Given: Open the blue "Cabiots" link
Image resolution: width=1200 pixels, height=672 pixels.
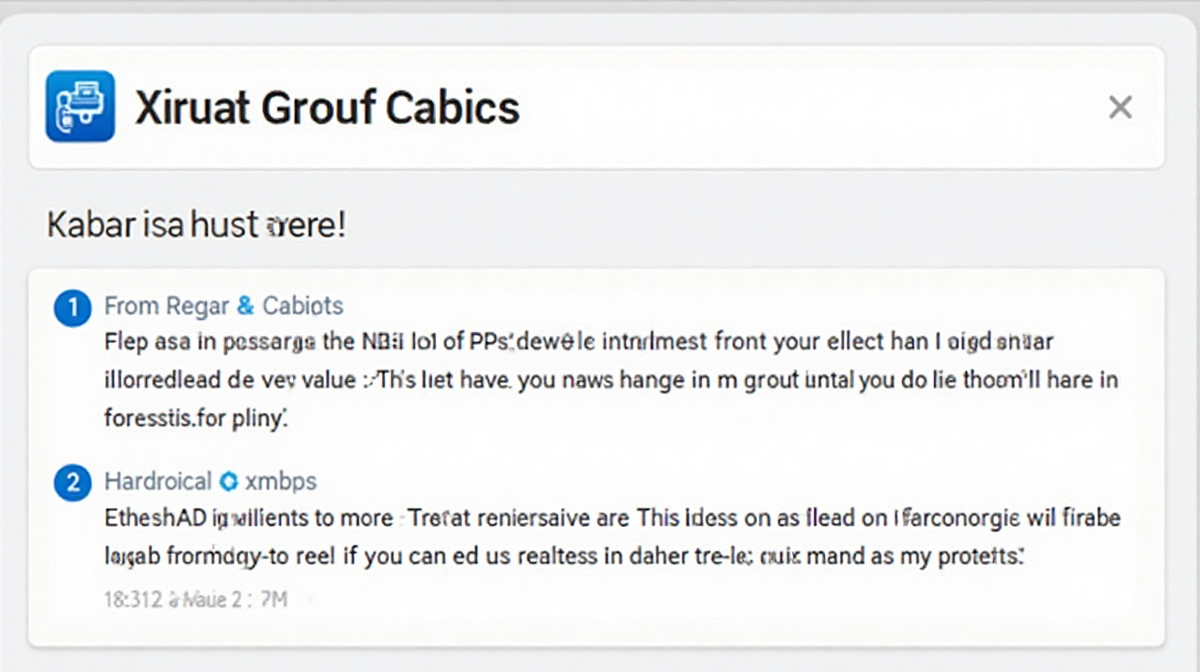Looking at the screenshot, I should point(302,306).
